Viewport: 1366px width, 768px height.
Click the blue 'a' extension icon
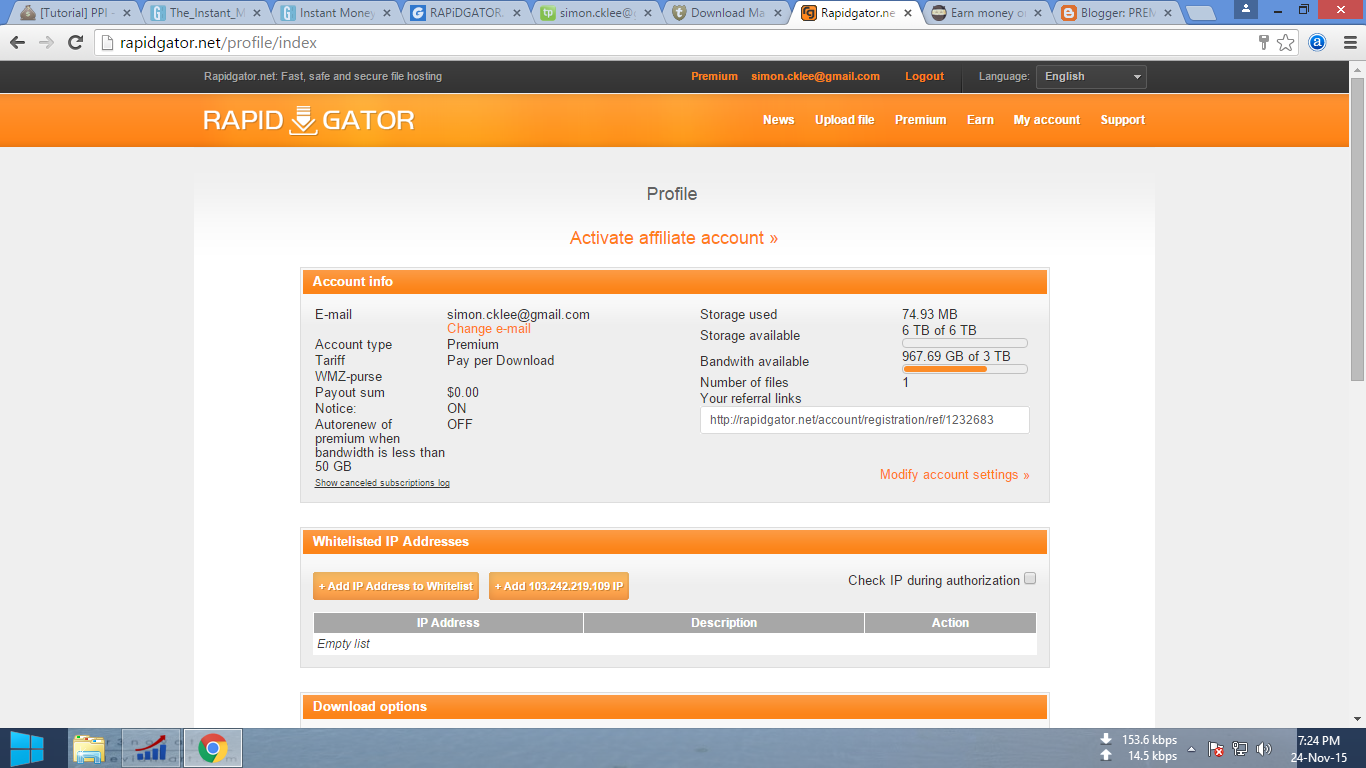[1317, 43]
